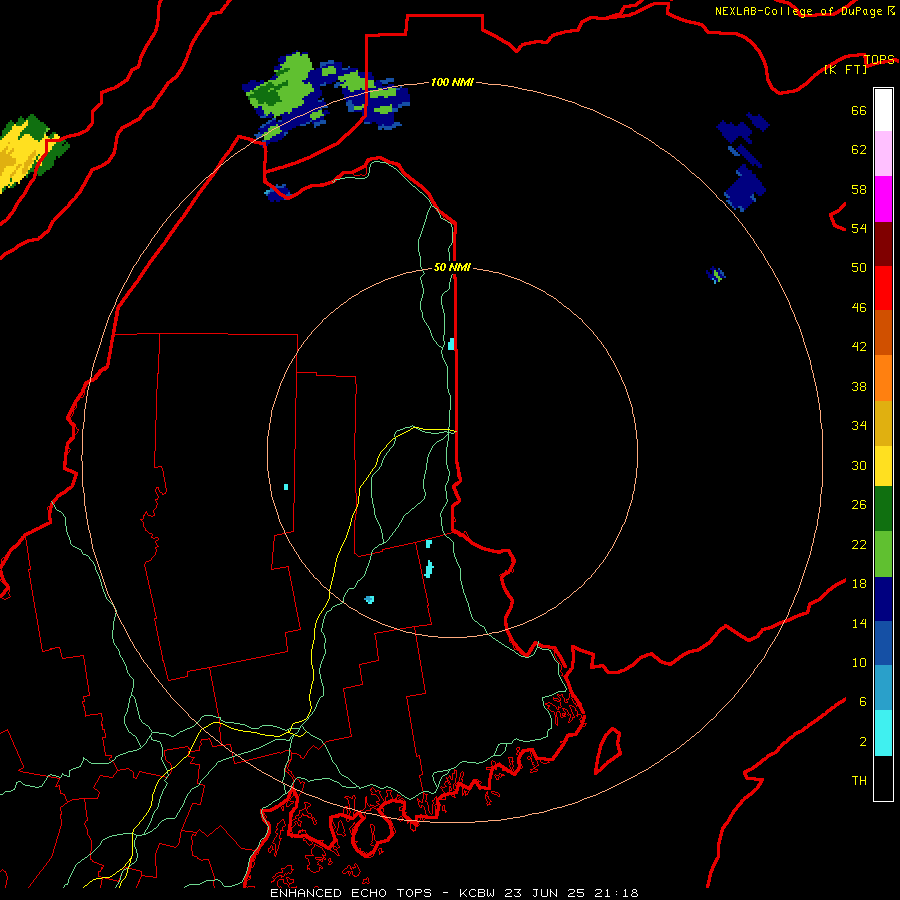Click the legend value label '30'
This screenshot has height=900, width=900.
859,465
